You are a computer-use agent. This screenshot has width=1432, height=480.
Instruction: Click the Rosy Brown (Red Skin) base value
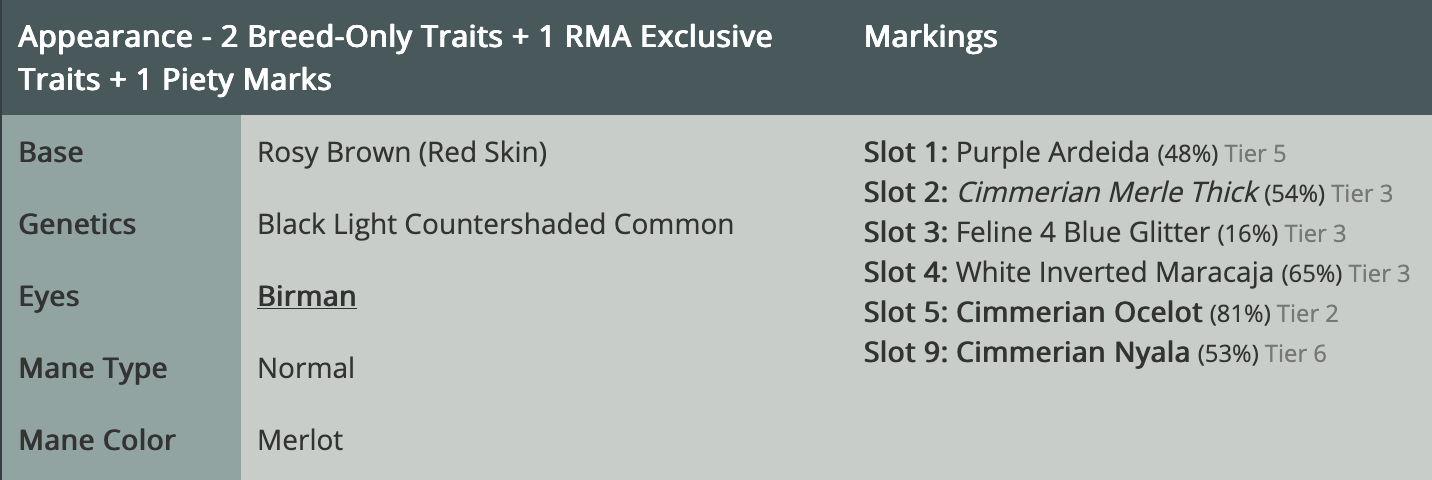click(402, 152)
